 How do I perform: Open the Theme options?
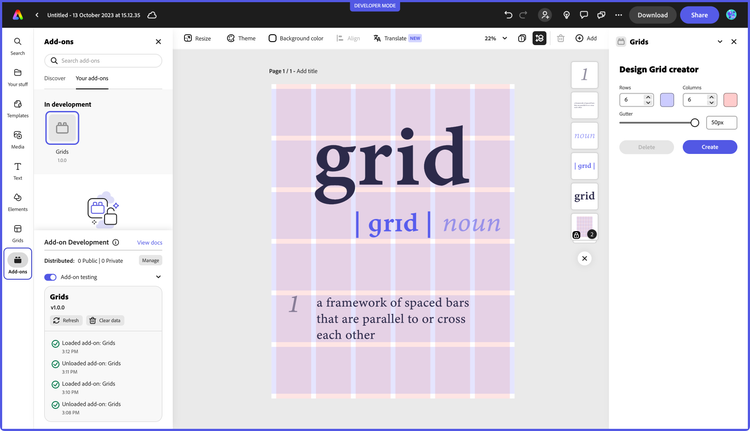241,38
